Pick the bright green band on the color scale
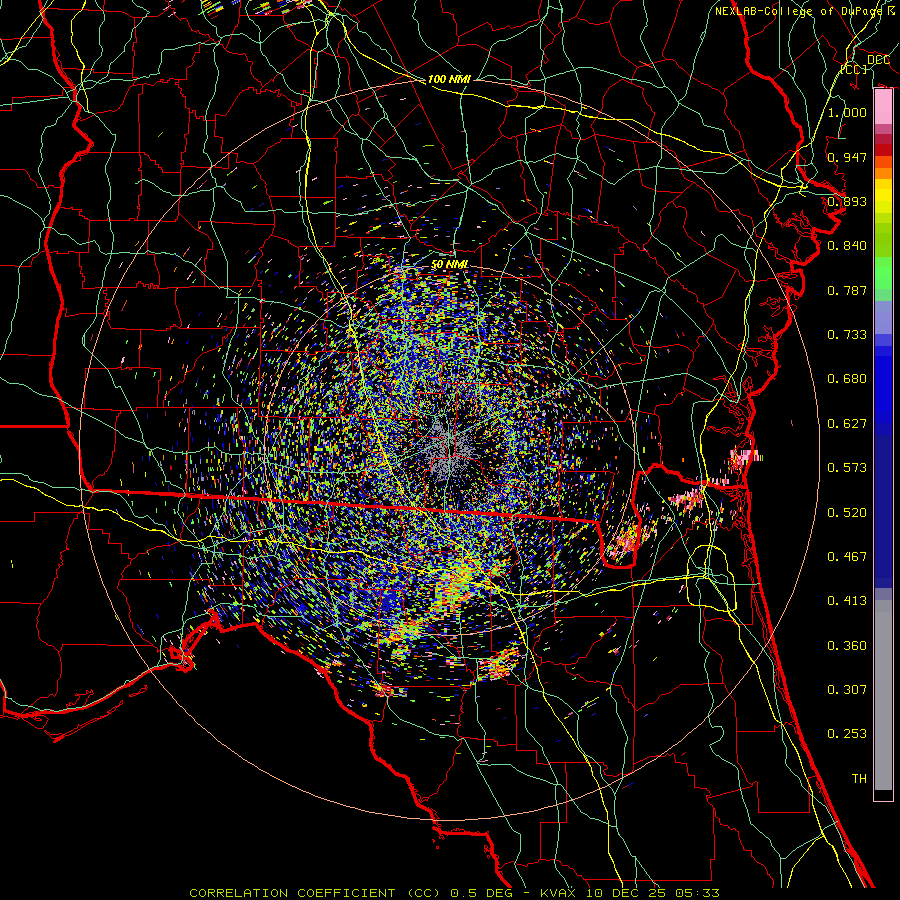Screen dimensions: 900x900 pos(883,273)
